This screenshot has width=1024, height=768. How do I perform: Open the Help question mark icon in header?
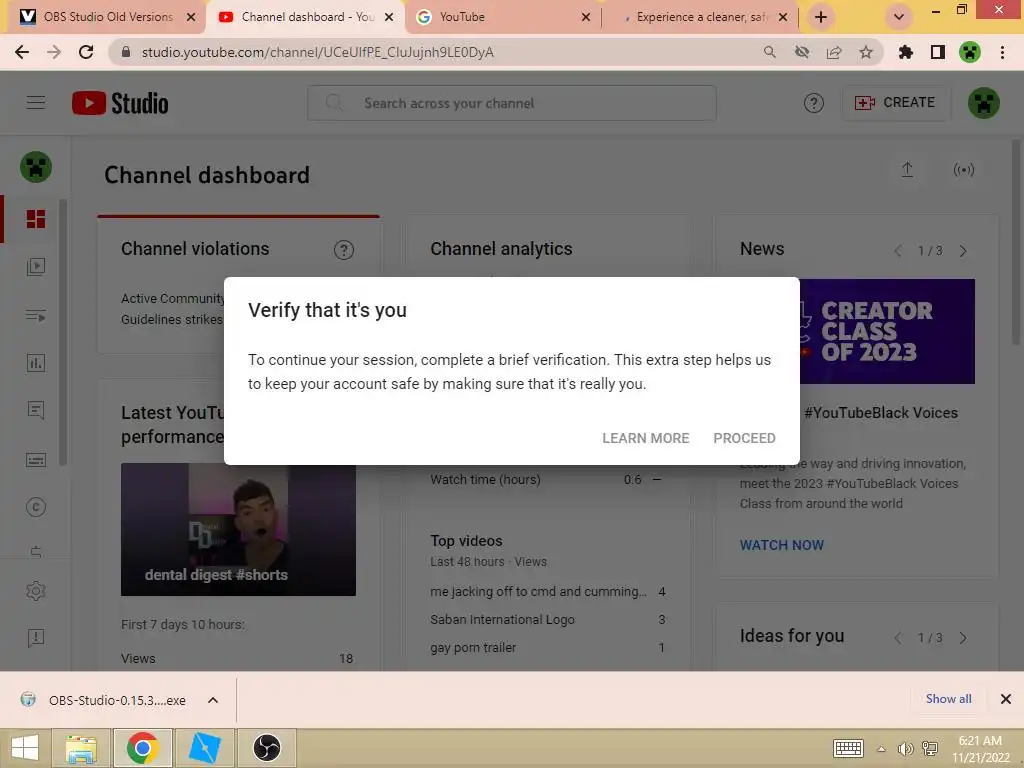point(814,103)
